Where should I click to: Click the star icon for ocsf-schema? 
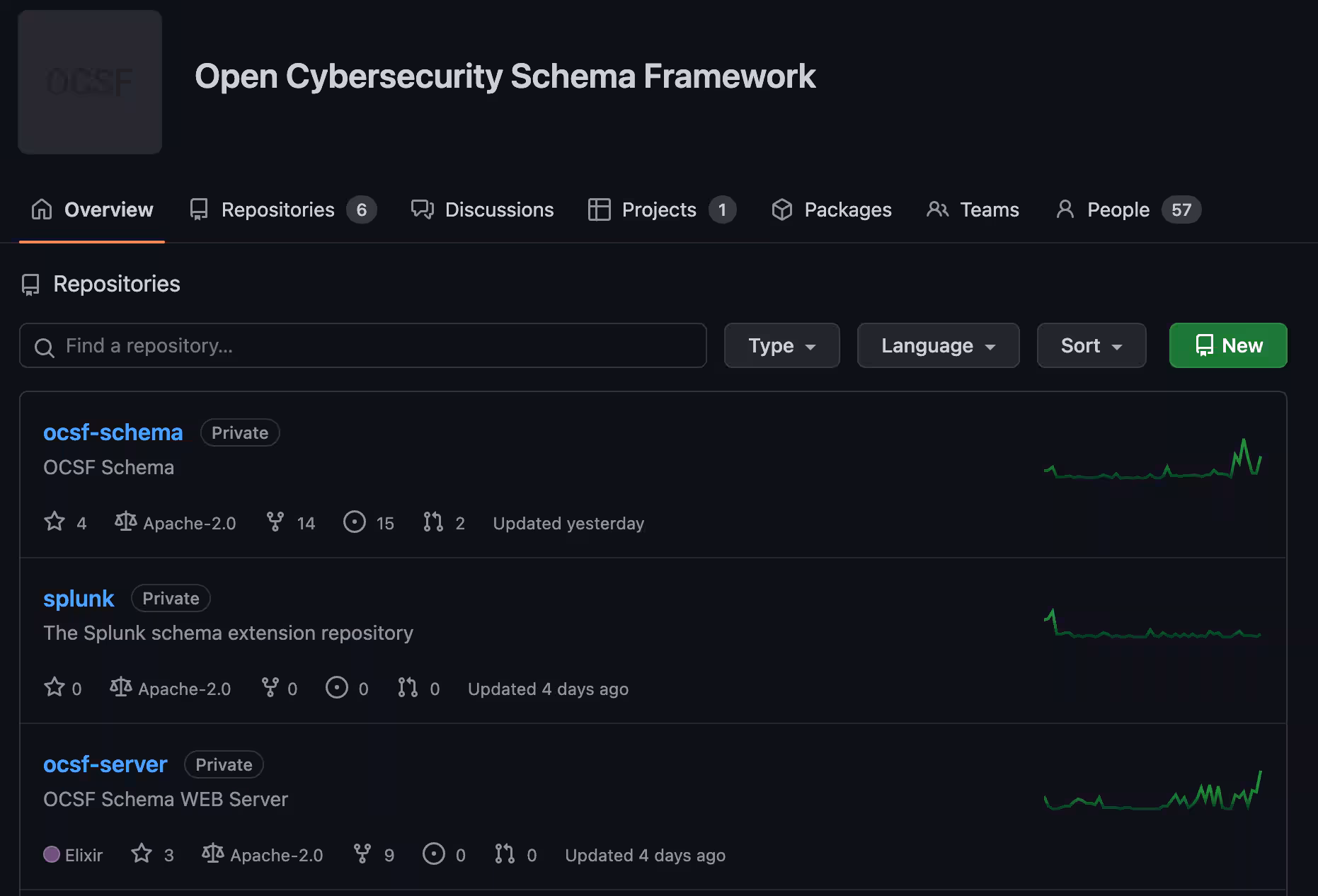click(55, 522)
